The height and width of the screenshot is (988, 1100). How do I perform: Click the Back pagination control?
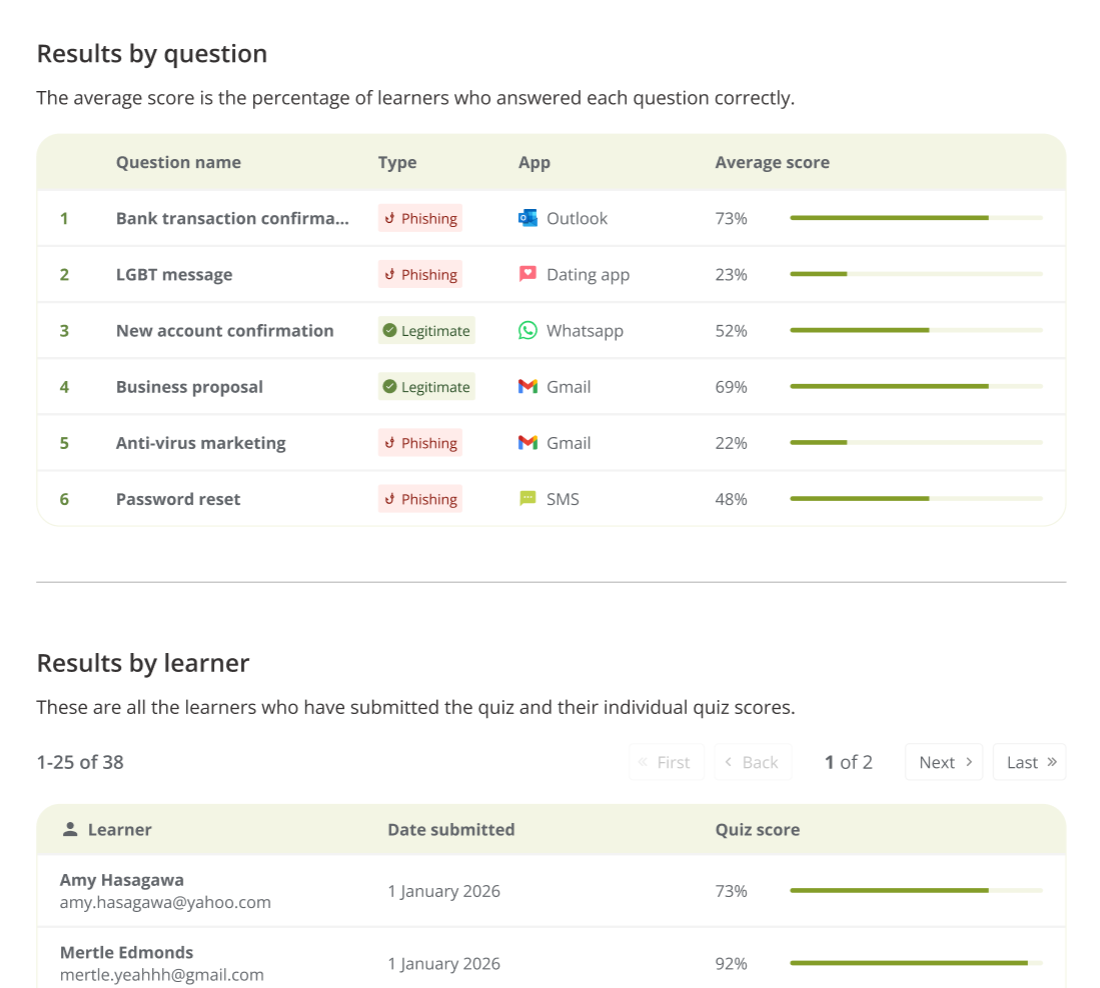(x=753, y=761)
